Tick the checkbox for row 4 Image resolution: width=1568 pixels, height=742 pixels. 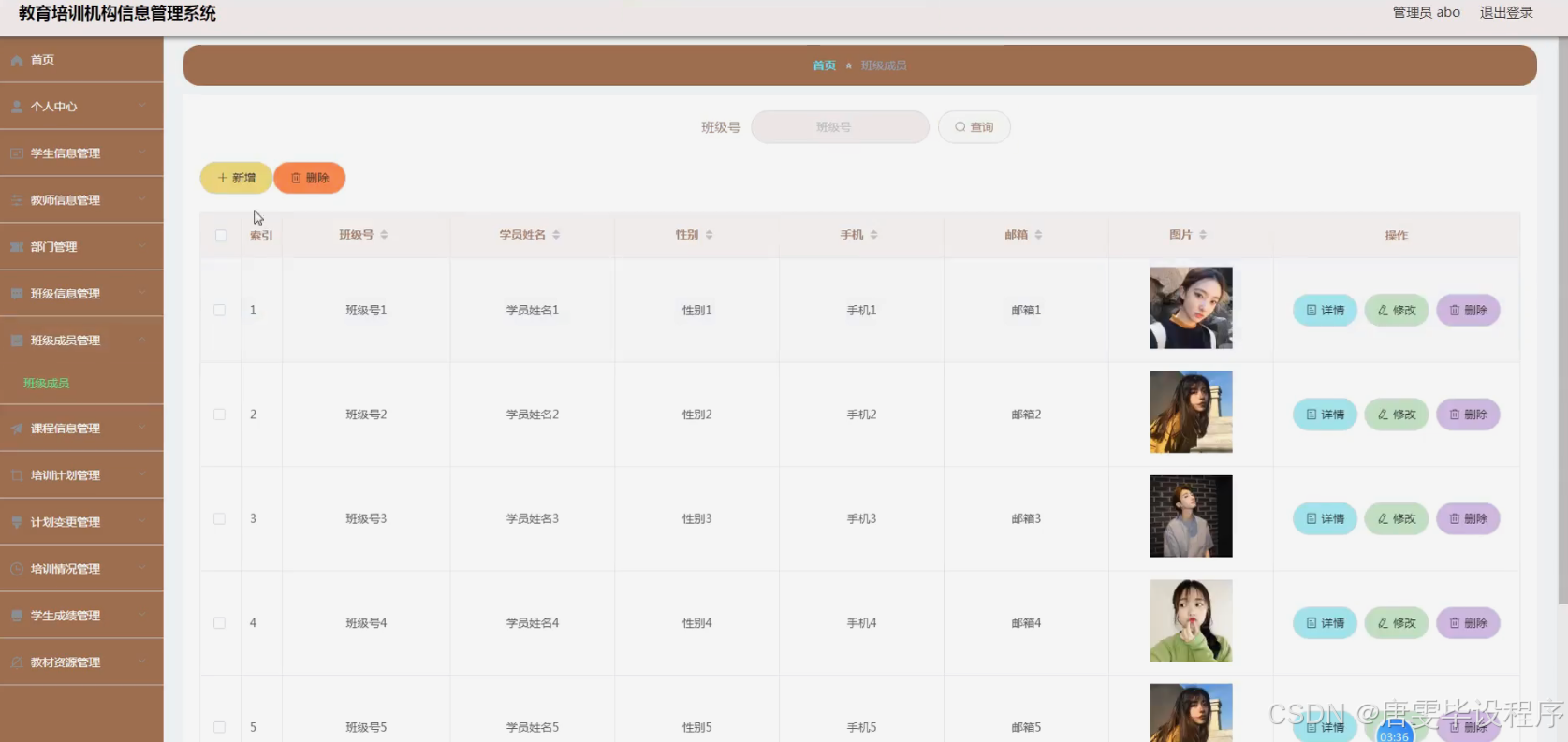point(220,623)
